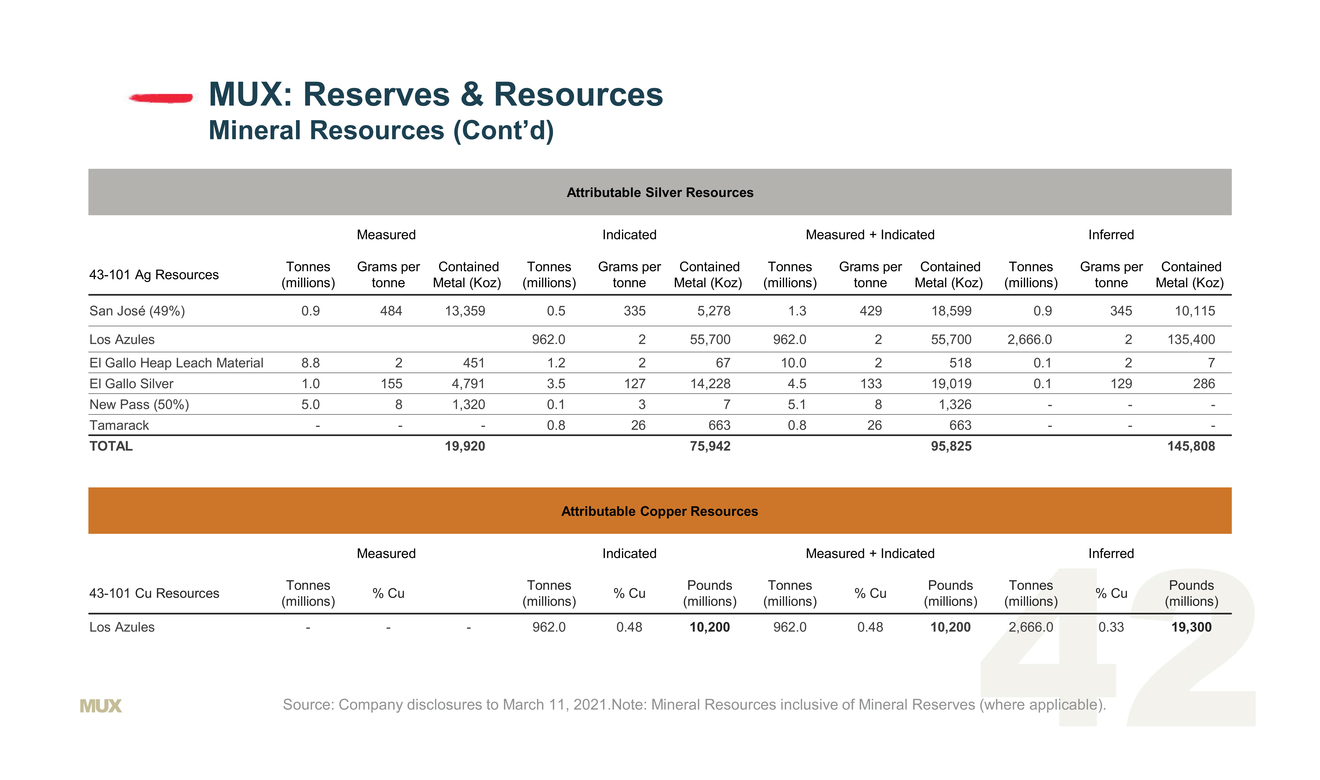Image resolution: width=1320 pixels, height=780 pixels.
Task: Select the 'El Gallo Silver' row label
Action: click(x=131, y=384)
